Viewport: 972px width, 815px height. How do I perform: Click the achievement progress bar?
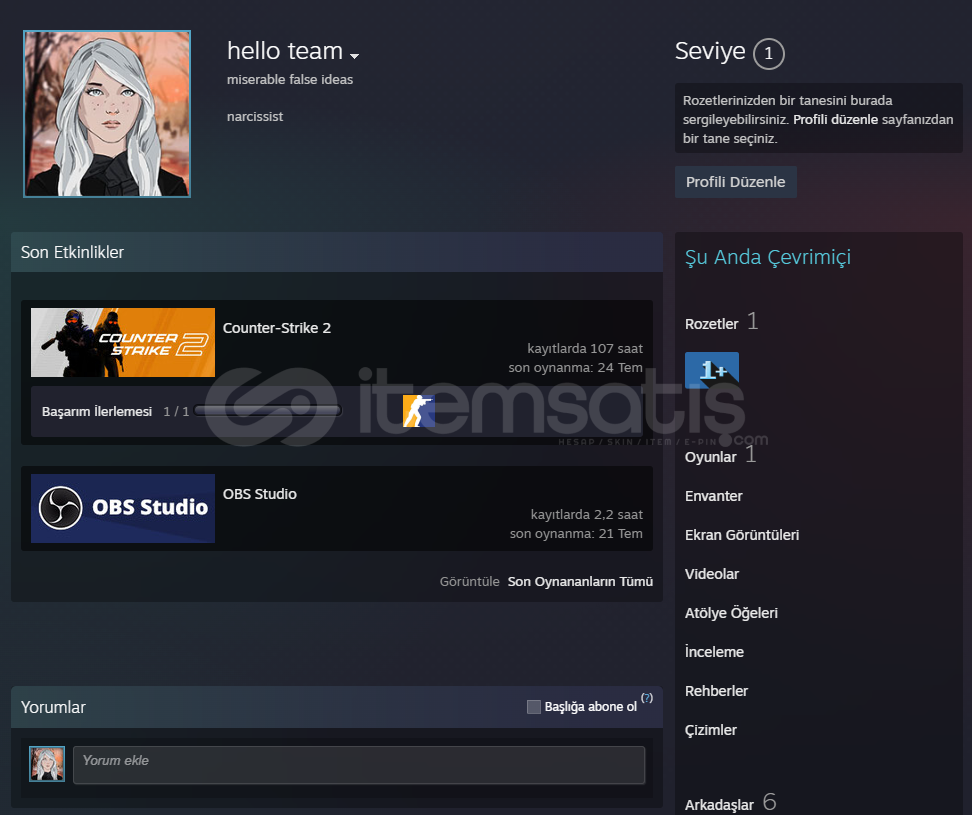268,411
